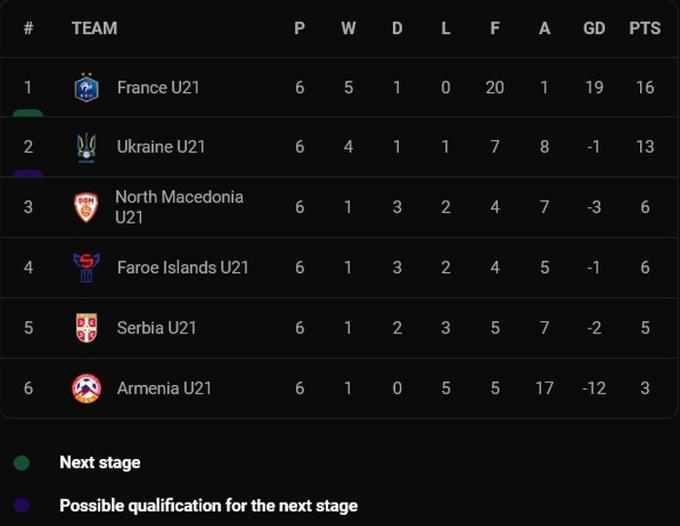Click the purple Possible qualification legend dot
Screen dimensions: 680x526
21,506
